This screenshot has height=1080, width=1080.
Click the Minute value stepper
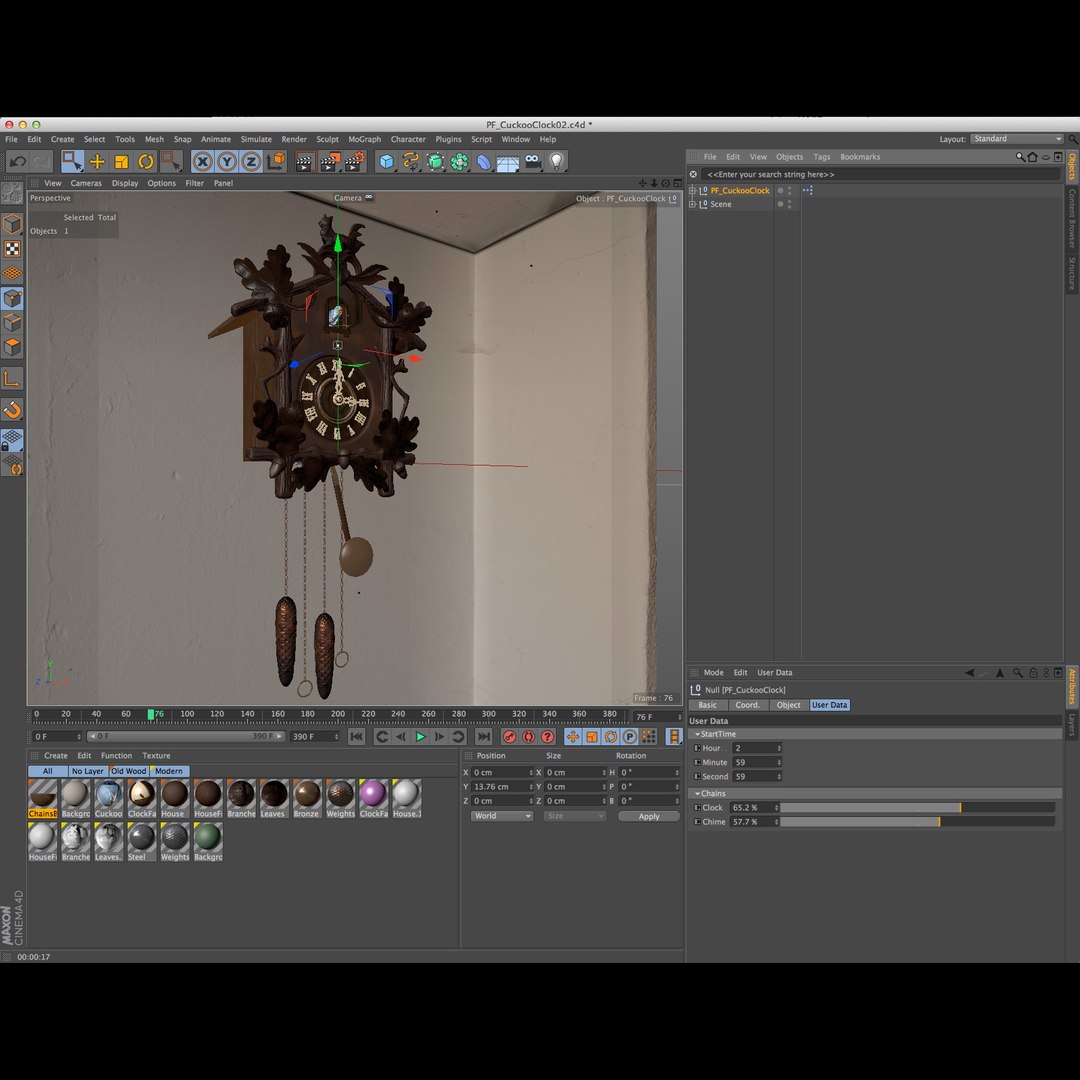[x=779, y=762]
